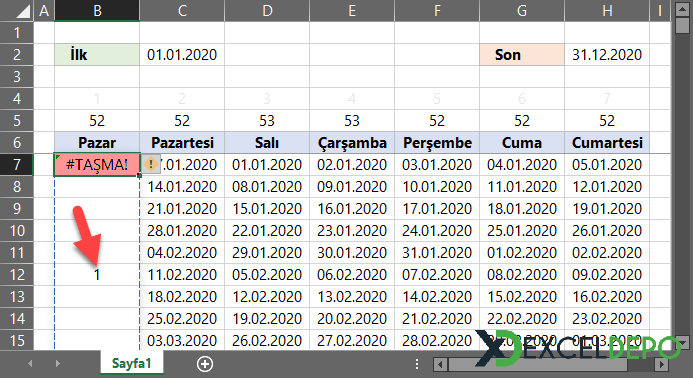The image size is (693, 378).
Task: Select the orange Son label cell
Action: pyautogui.click(x=522, y=54)
